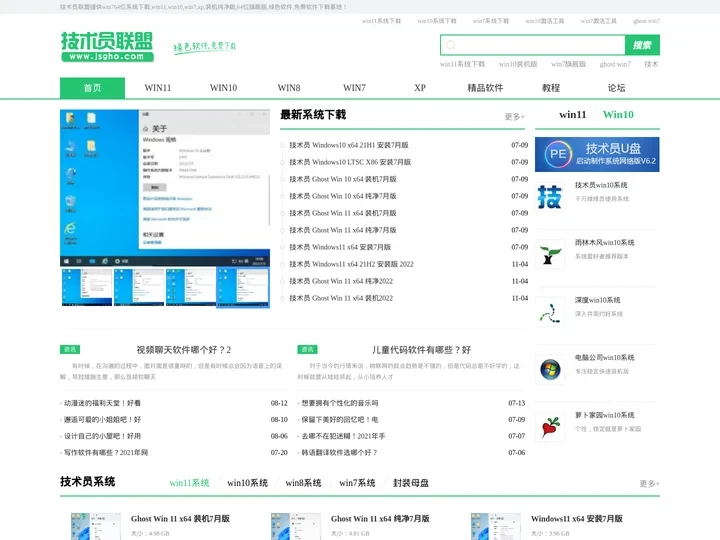
Task: Go to the 首页 navigation tab
Action: coord(92,88)
